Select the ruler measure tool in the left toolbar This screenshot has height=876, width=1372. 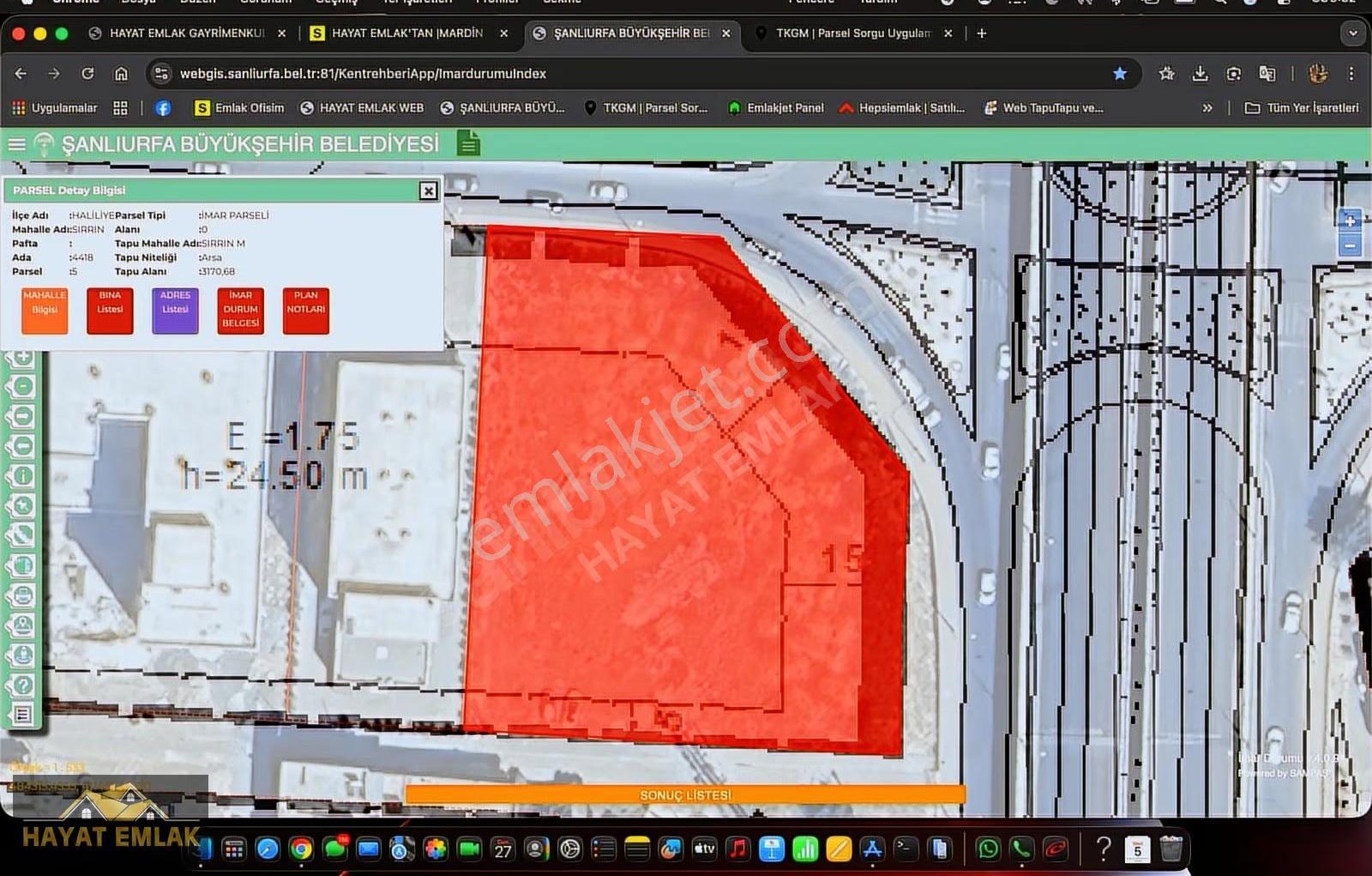click(x=23, y=536)
